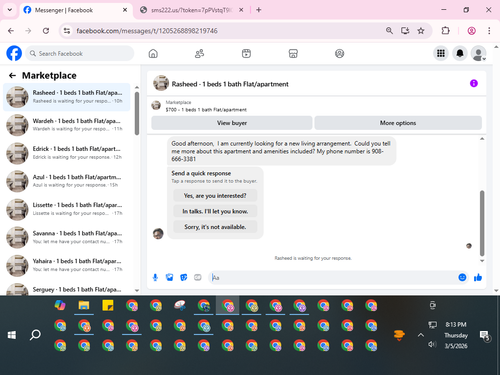This screenshot has width=500, height=375.
Task: Open the Friends icon in top navigation
Action: pos(199,53)
